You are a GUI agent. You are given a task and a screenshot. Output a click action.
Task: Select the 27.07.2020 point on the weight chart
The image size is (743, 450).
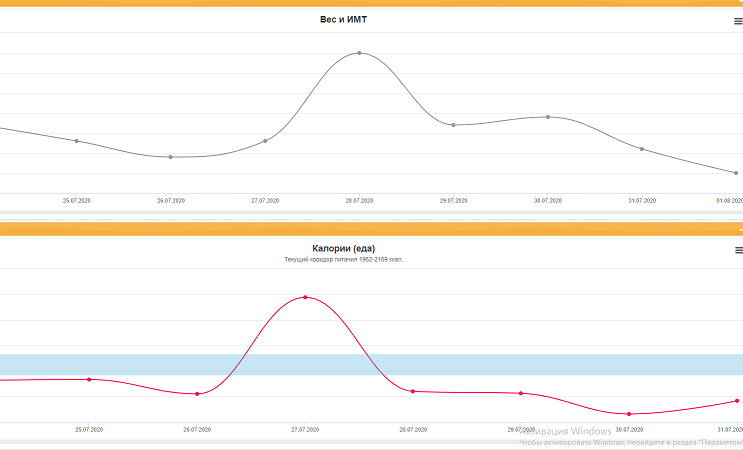(x=265, y=141)
